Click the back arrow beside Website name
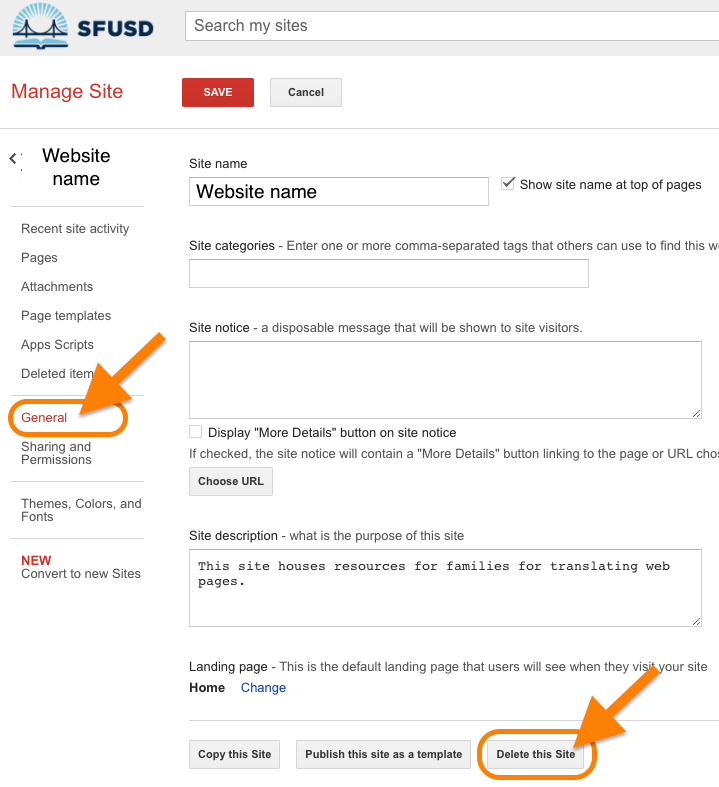Image resolution: width=719 pixels, height=787 pixels. 14,158
